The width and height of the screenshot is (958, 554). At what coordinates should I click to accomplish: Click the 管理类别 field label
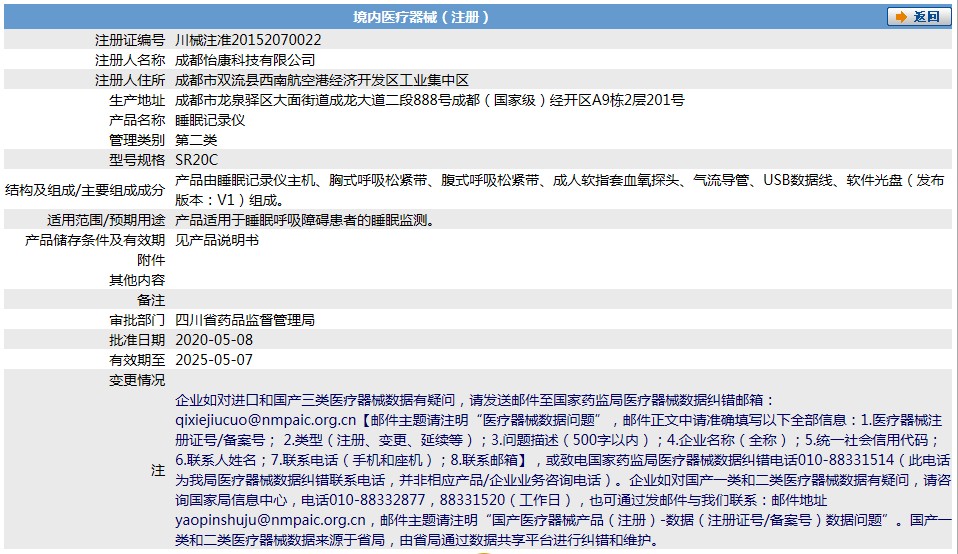click(137, 140)
